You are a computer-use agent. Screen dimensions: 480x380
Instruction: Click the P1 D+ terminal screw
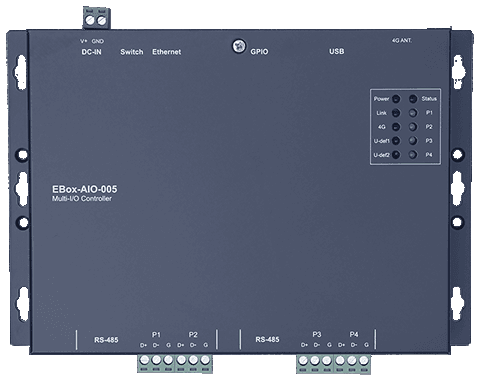(145, 360)
